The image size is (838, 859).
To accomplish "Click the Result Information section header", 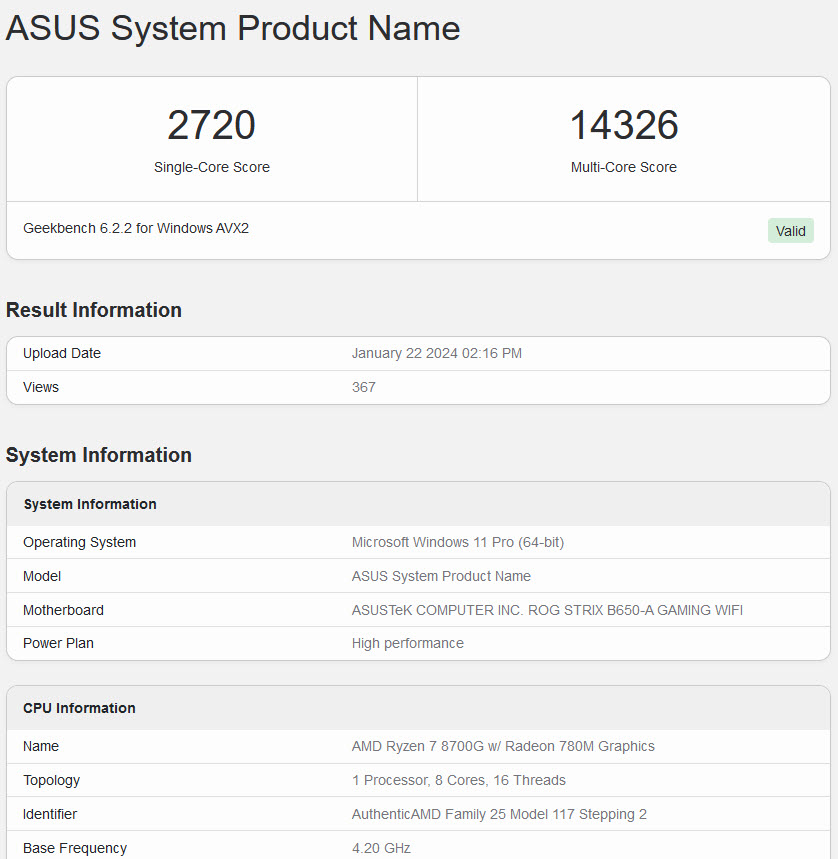I will tap(93, 310).
